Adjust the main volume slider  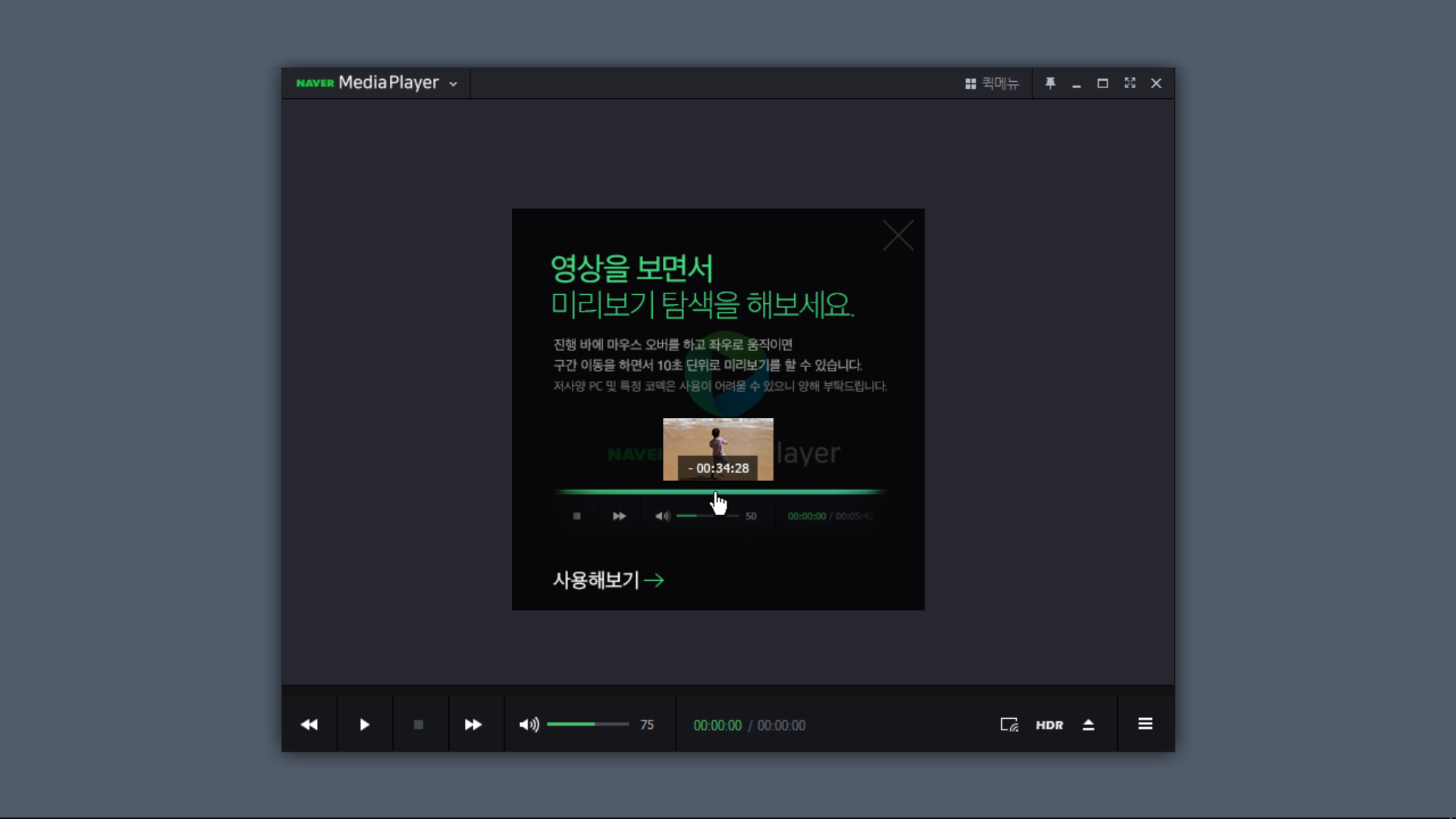coord(588,725)
